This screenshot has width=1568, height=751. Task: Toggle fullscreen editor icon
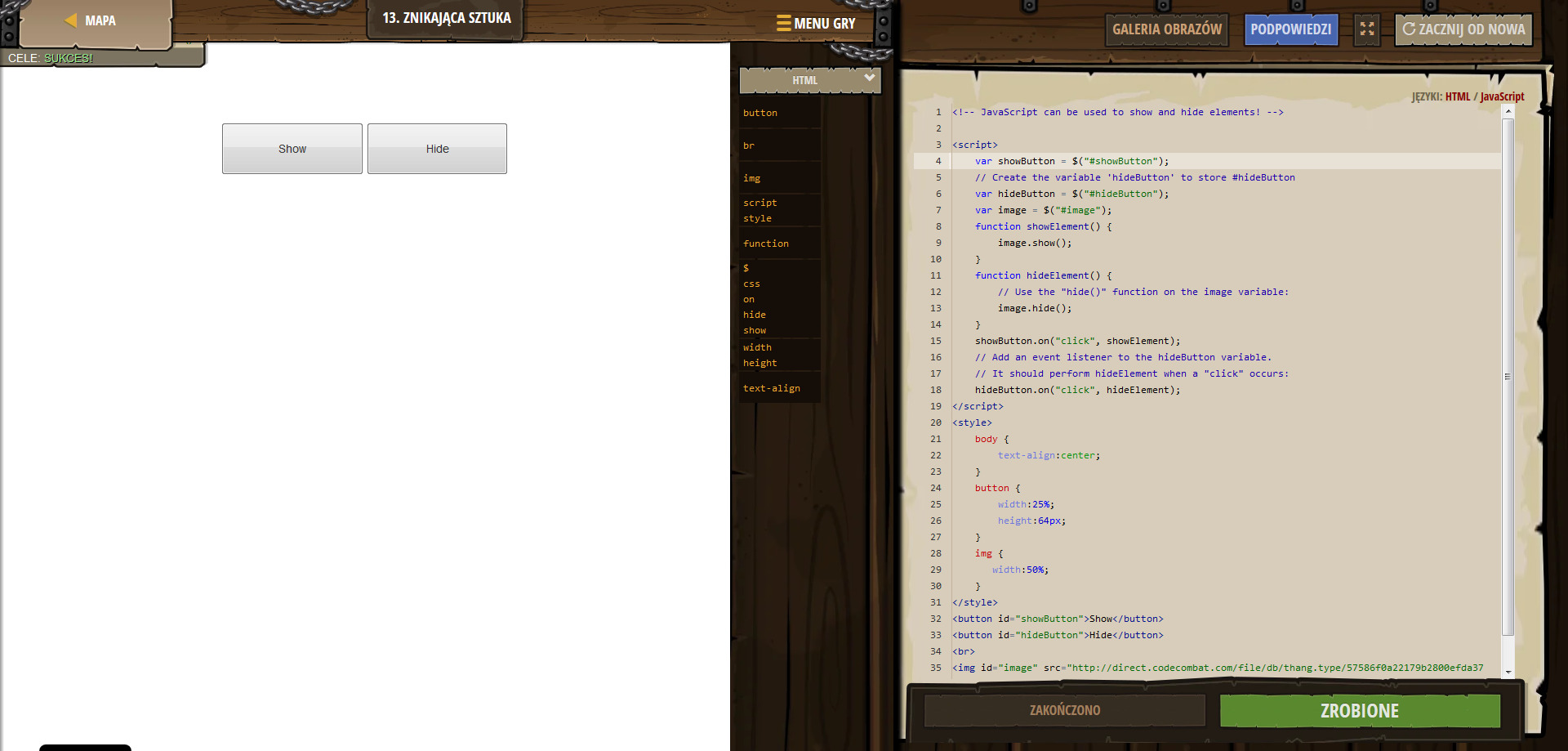(x=1366, y=29)
